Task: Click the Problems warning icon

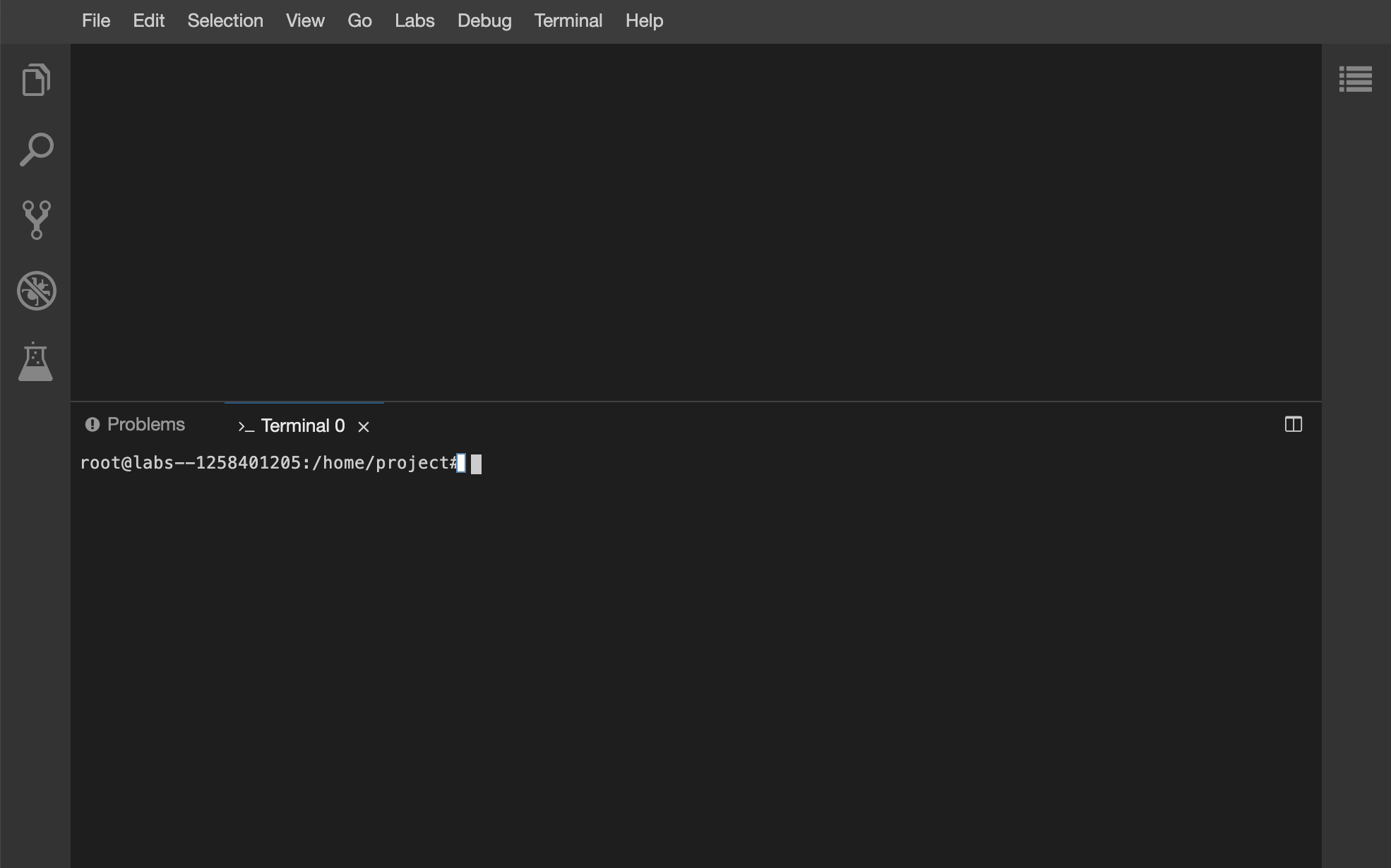Action: coord(92,424)
